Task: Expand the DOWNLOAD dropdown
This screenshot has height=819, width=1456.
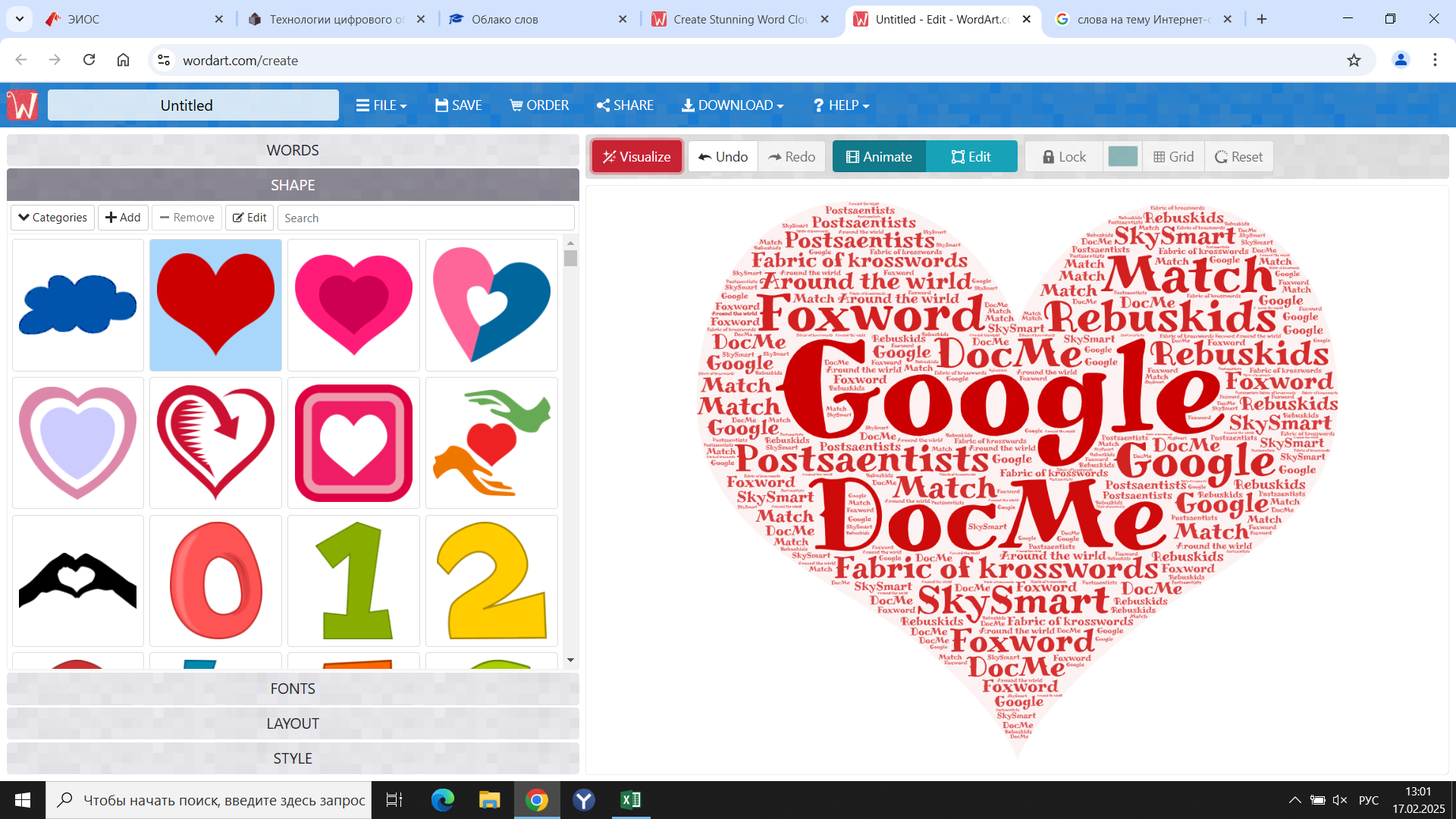Action: pyautogui.click(x=733, y=105)
